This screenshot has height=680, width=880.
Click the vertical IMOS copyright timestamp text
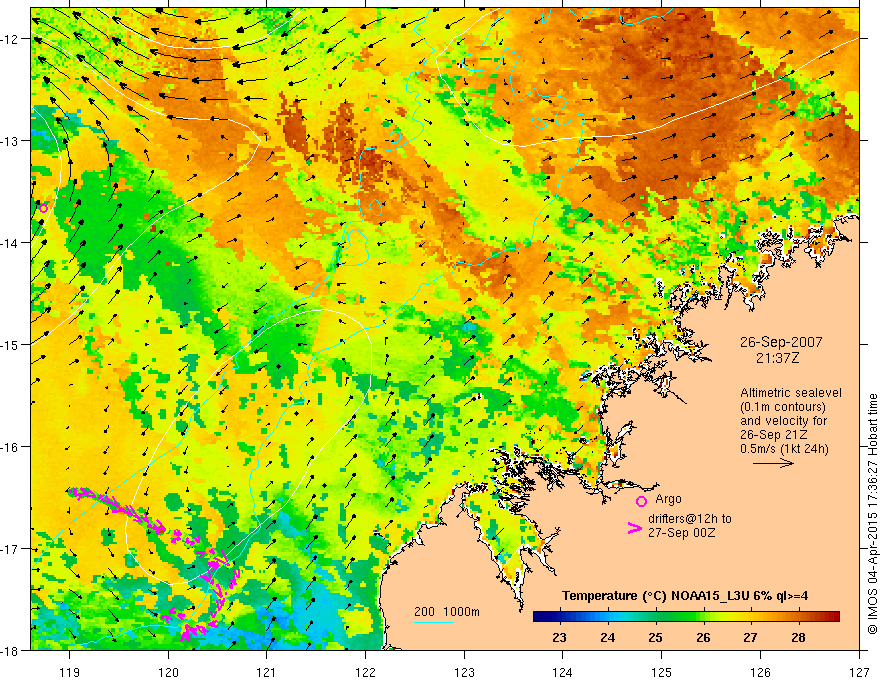tap(872, 513)
